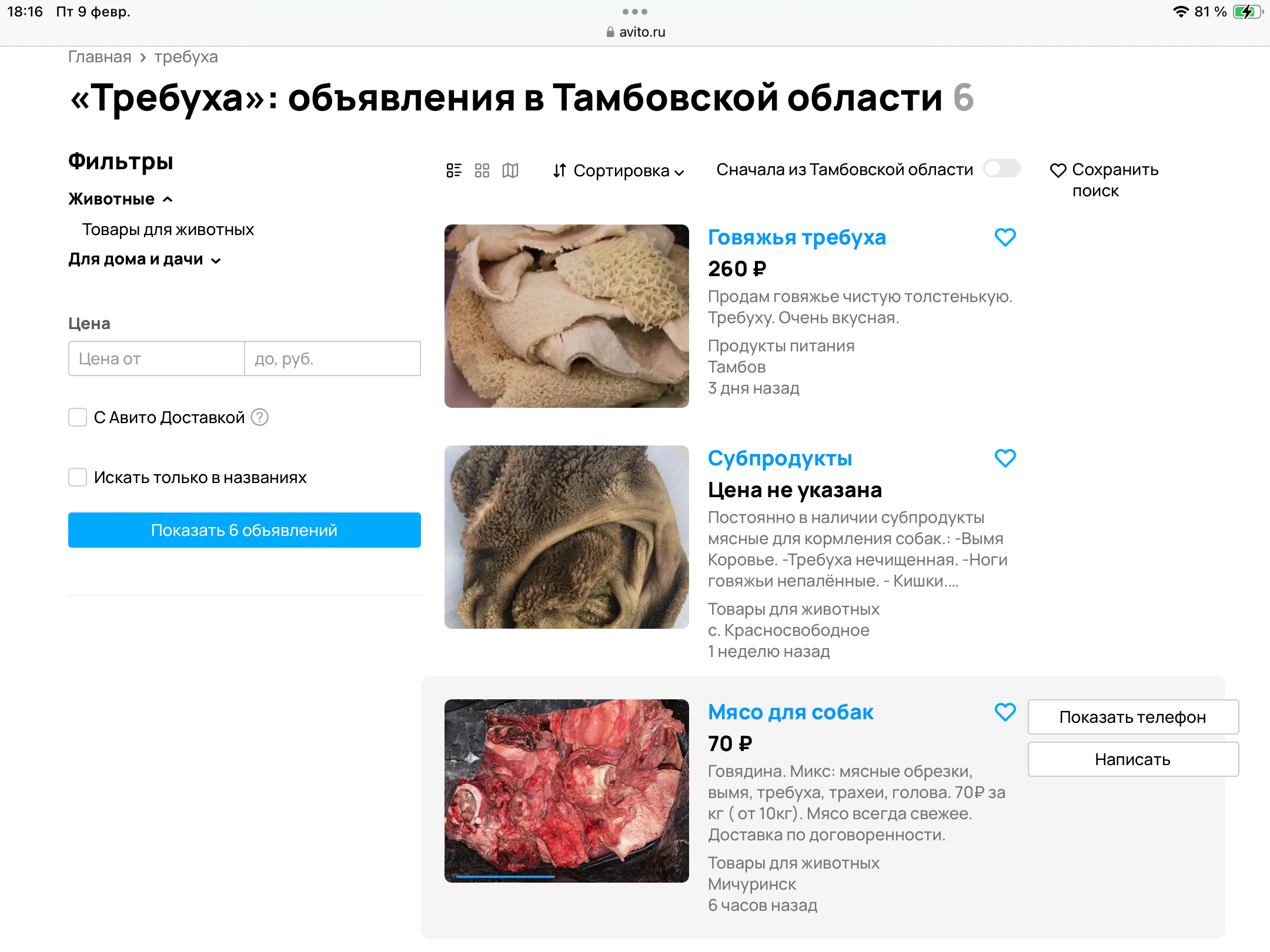
Task: Tap the three dots at top
Action: 635,12
